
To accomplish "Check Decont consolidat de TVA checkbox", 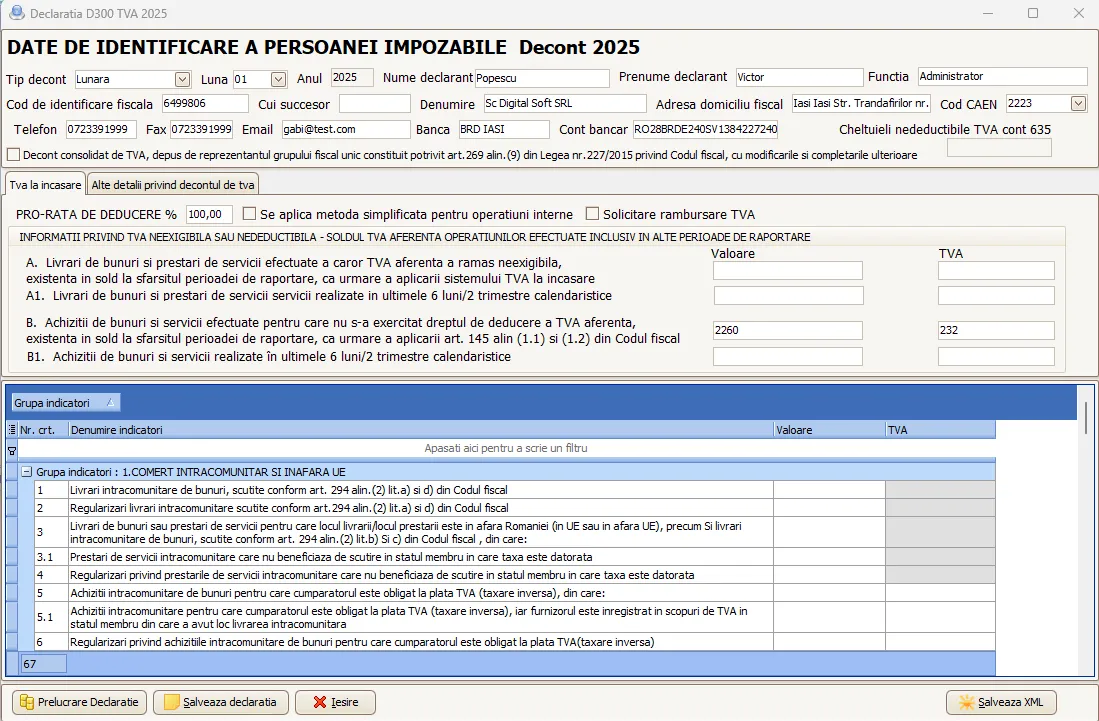I will 13,154.
